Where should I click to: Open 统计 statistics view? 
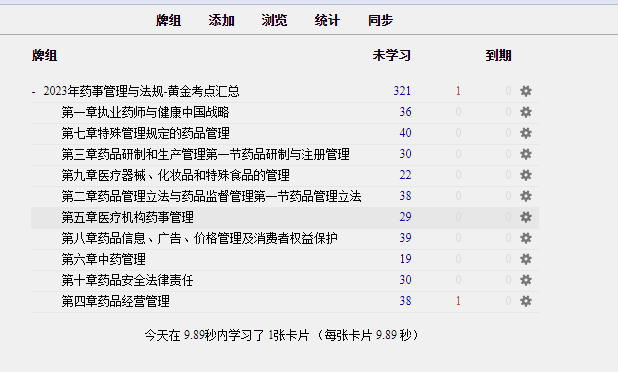(x=327, y=20)
